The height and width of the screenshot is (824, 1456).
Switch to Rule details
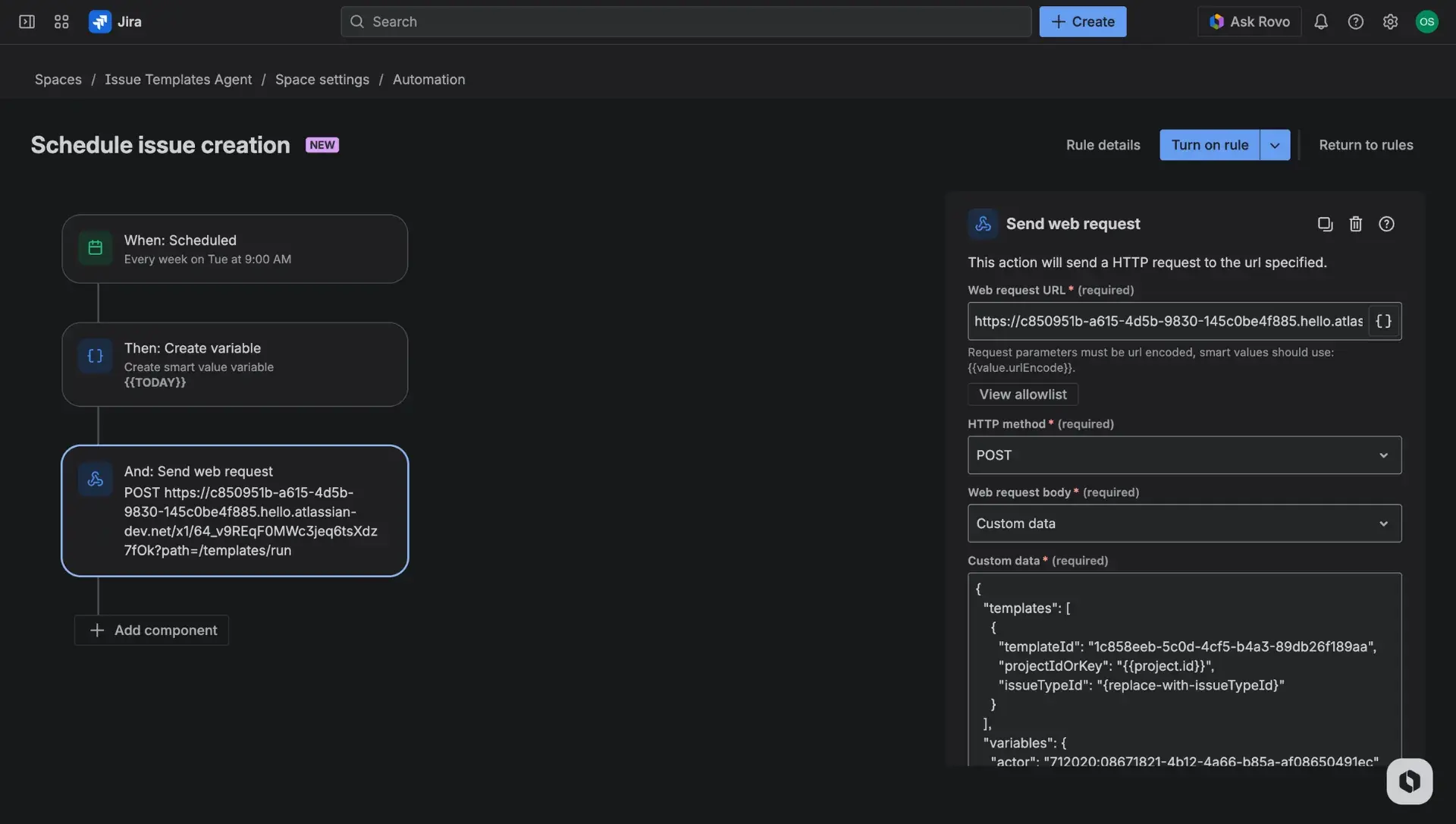[x=1102, y=144]
